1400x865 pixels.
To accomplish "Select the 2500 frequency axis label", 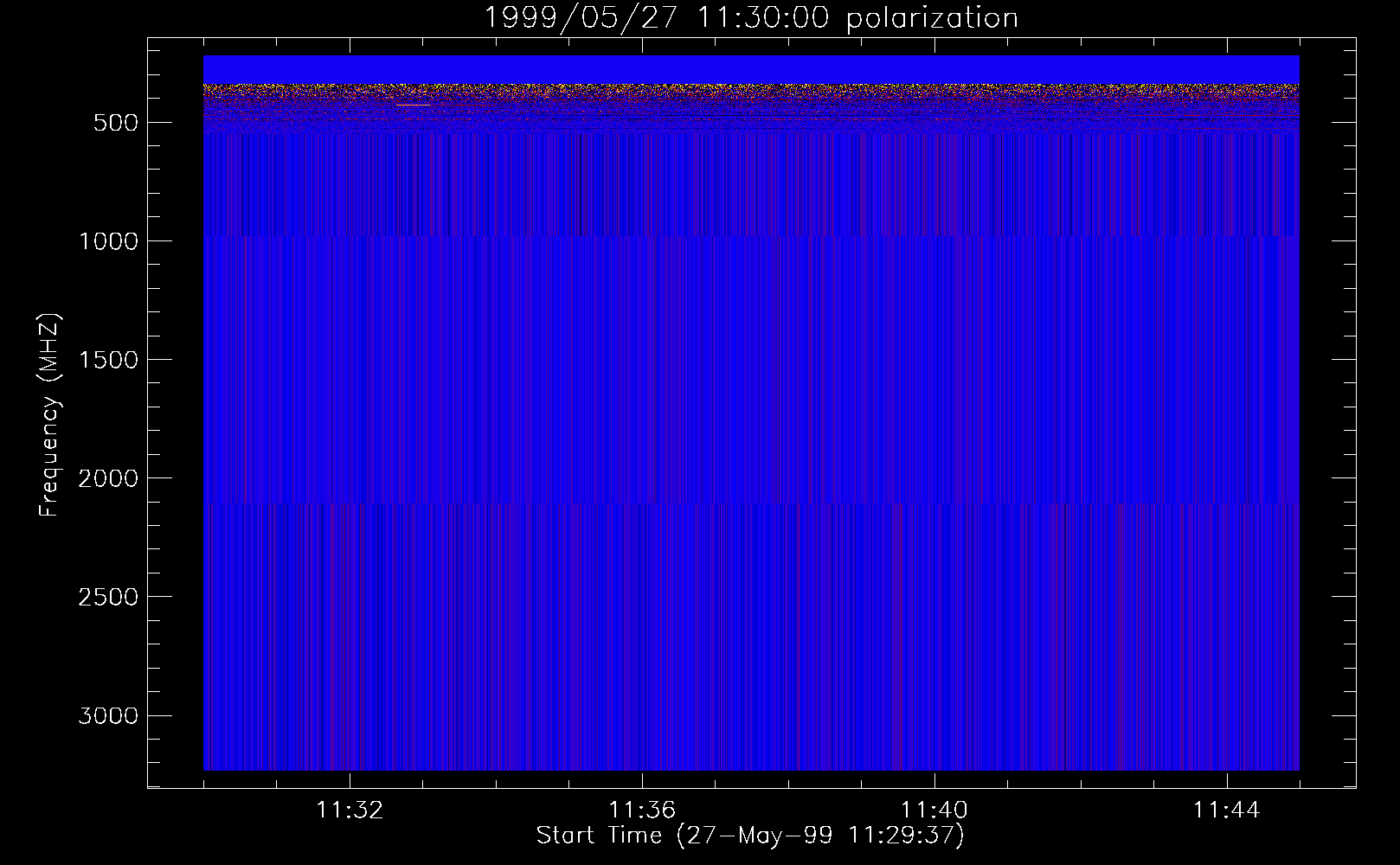I will click(x=108, y=597).
